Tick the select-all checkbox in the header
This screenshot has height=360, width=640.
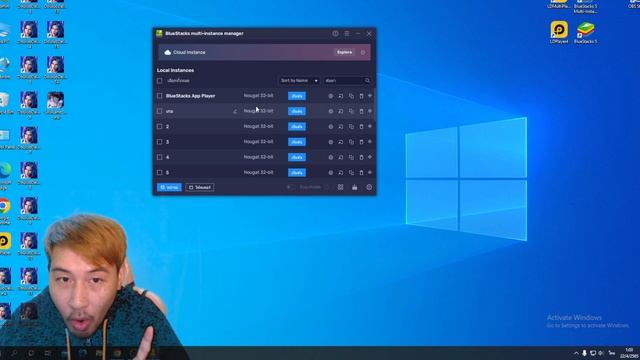[160, 81]
